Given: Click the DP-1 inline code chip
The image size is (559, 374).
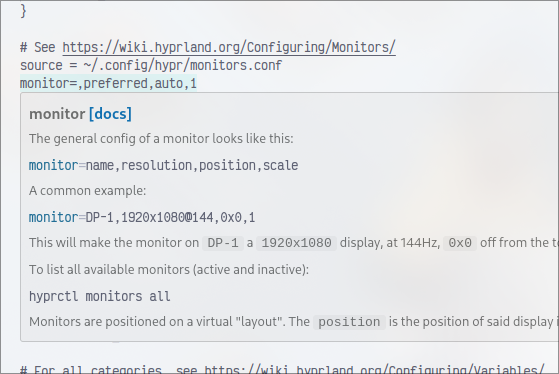Looking at the screenshot, I should (223, 243).
